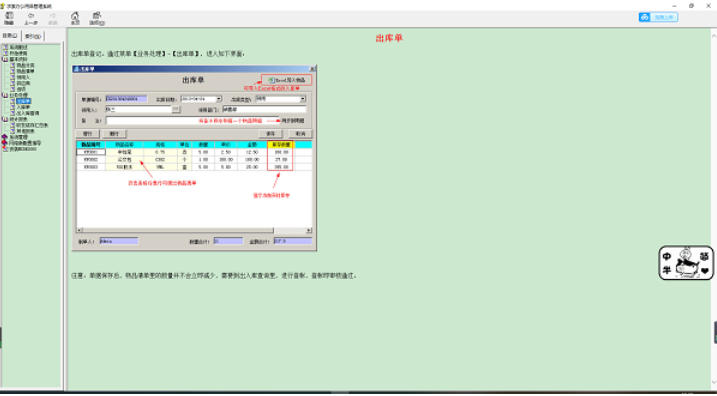Click the heart icon on the IME widget
717x396 pixels.
coord(705,271)
